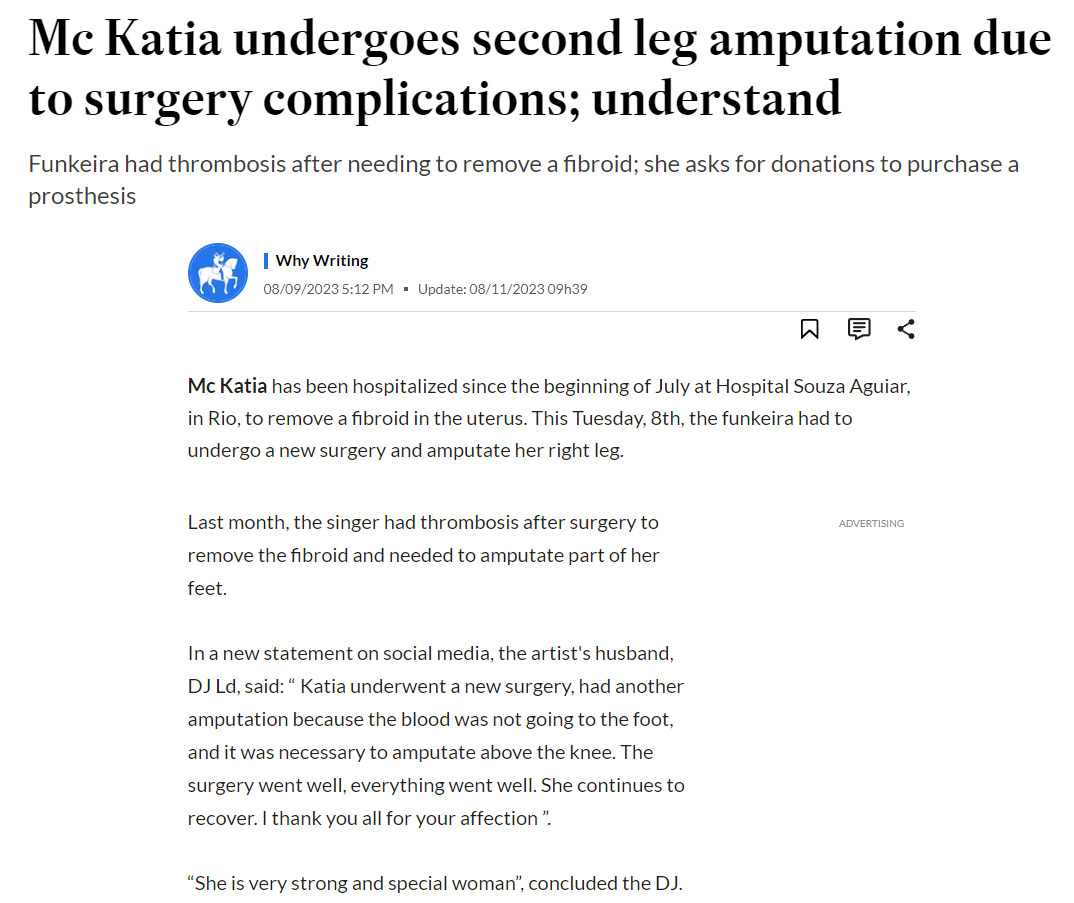The image size is (1074, 903).
Task: Click the publication date 08/09/2023 5:12 PM
Action: tap(328, 289)
